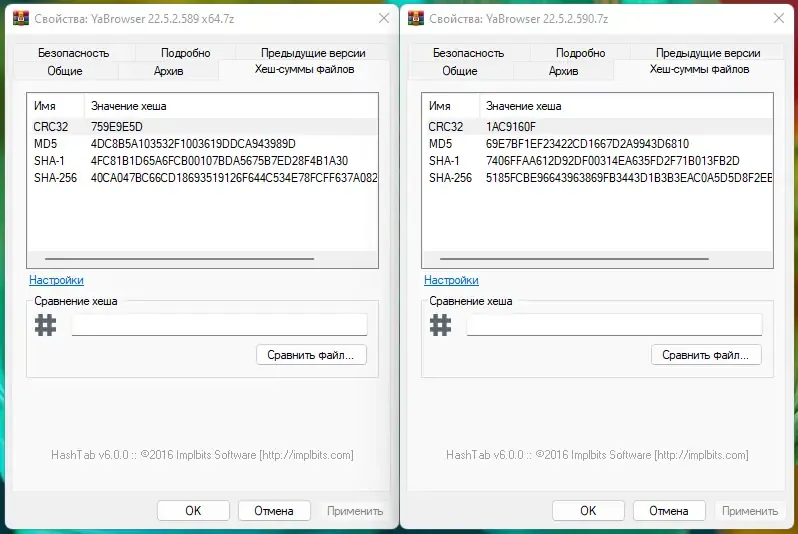Viewport: 798px width, 534px height.
Task: Click Применить in 22.5.2.590 window
Action: pos(750,511)
